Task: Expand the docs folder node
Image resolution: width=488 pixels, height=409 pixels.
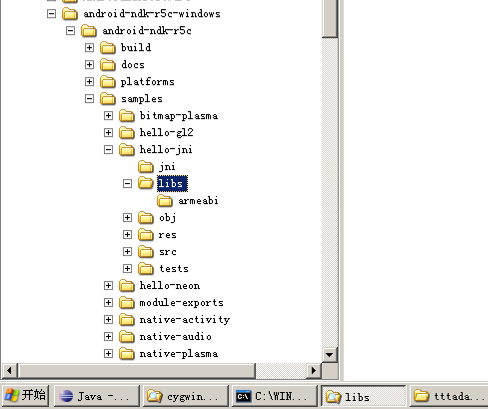Action: (89, 65)
